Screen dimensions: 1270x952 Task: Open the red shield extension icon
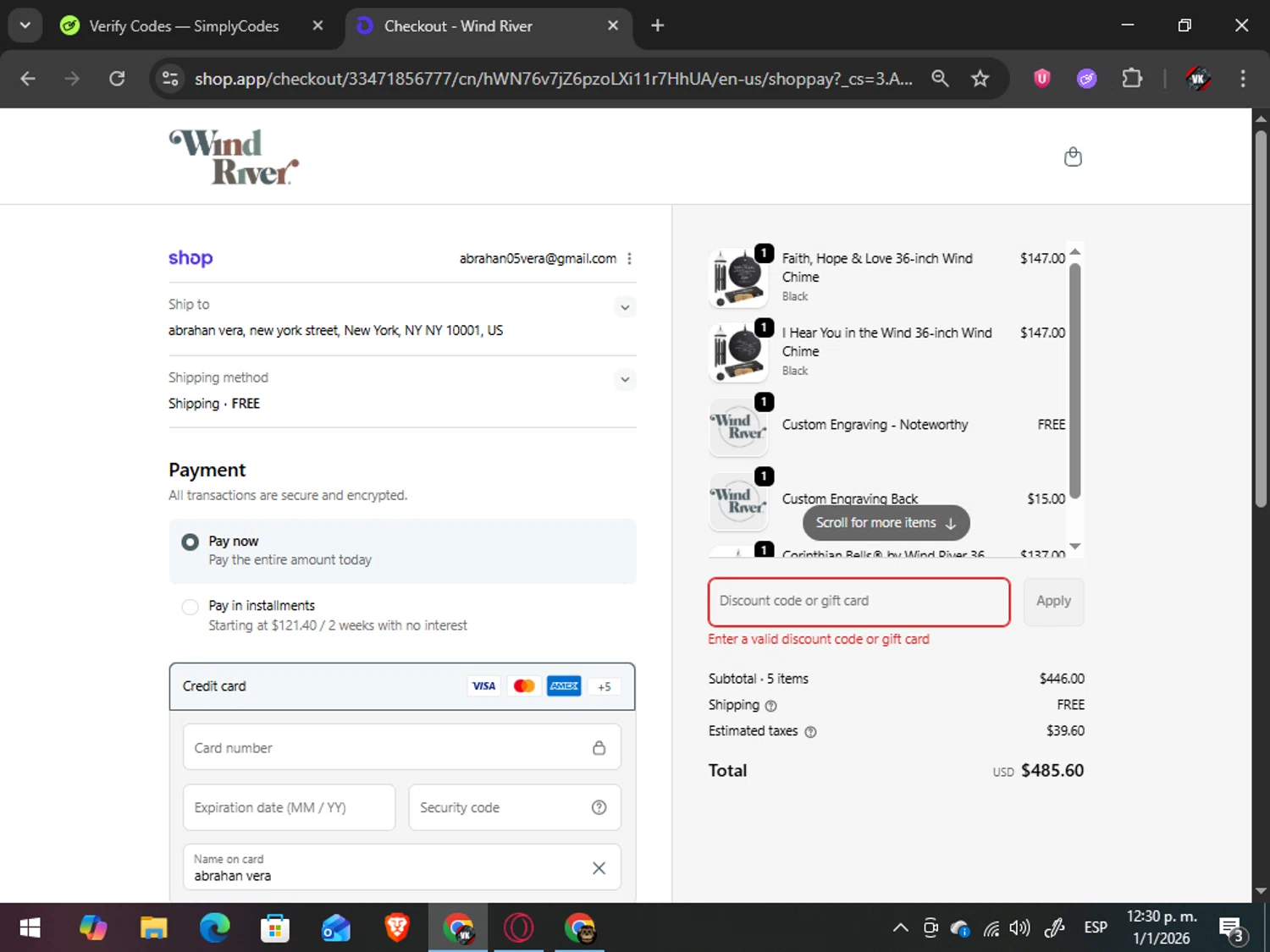coord(1042,79)
